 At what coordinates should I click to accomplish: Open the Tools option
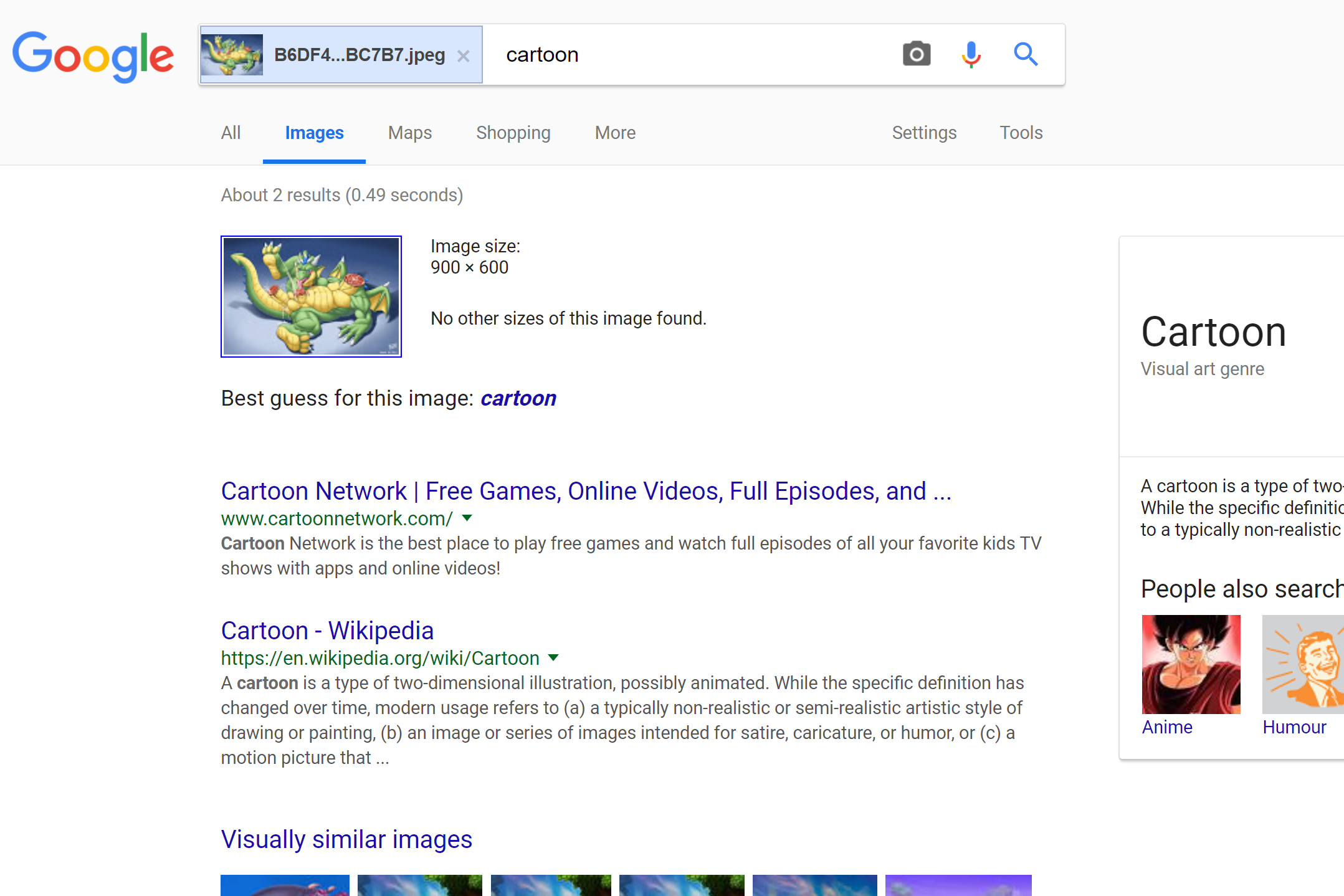(x=1021, y=133)
